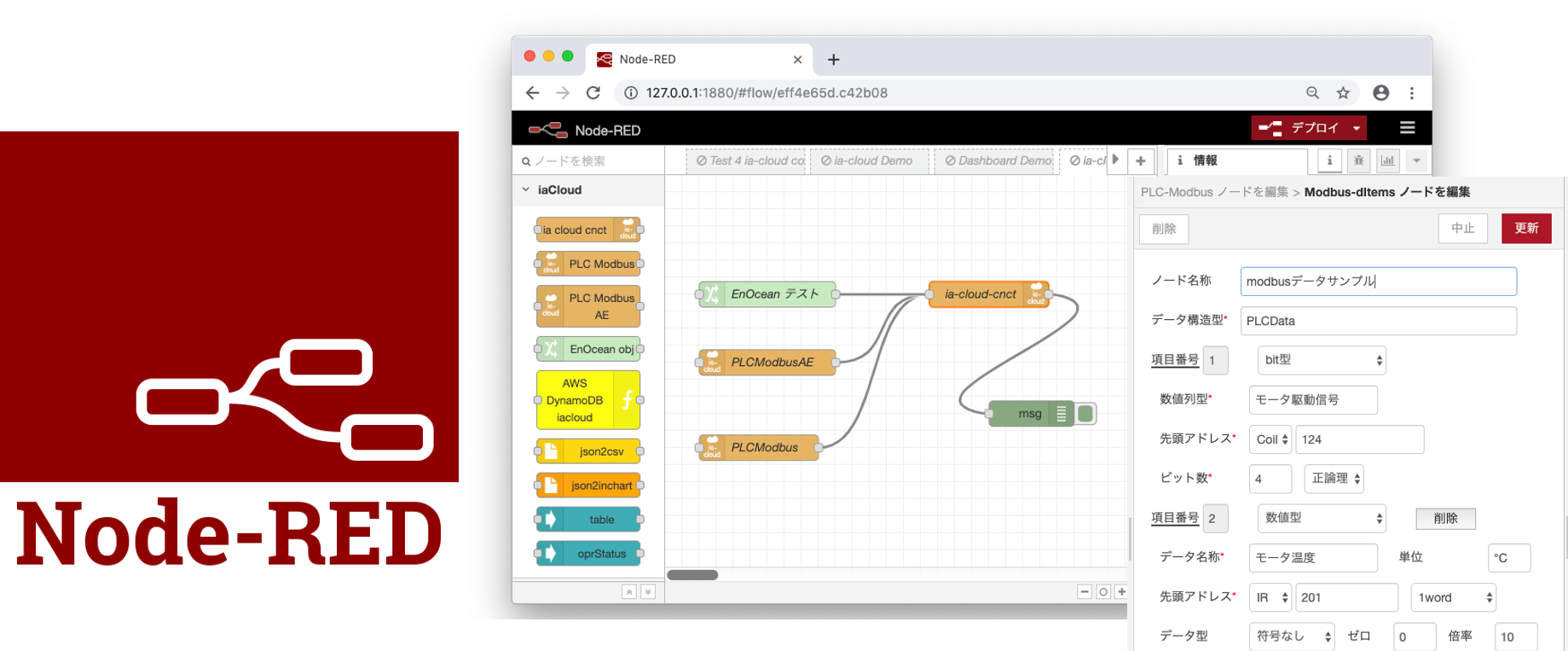Open 1word size dropdown
The image size is (1568, 651).
(x=1454, y=597)
